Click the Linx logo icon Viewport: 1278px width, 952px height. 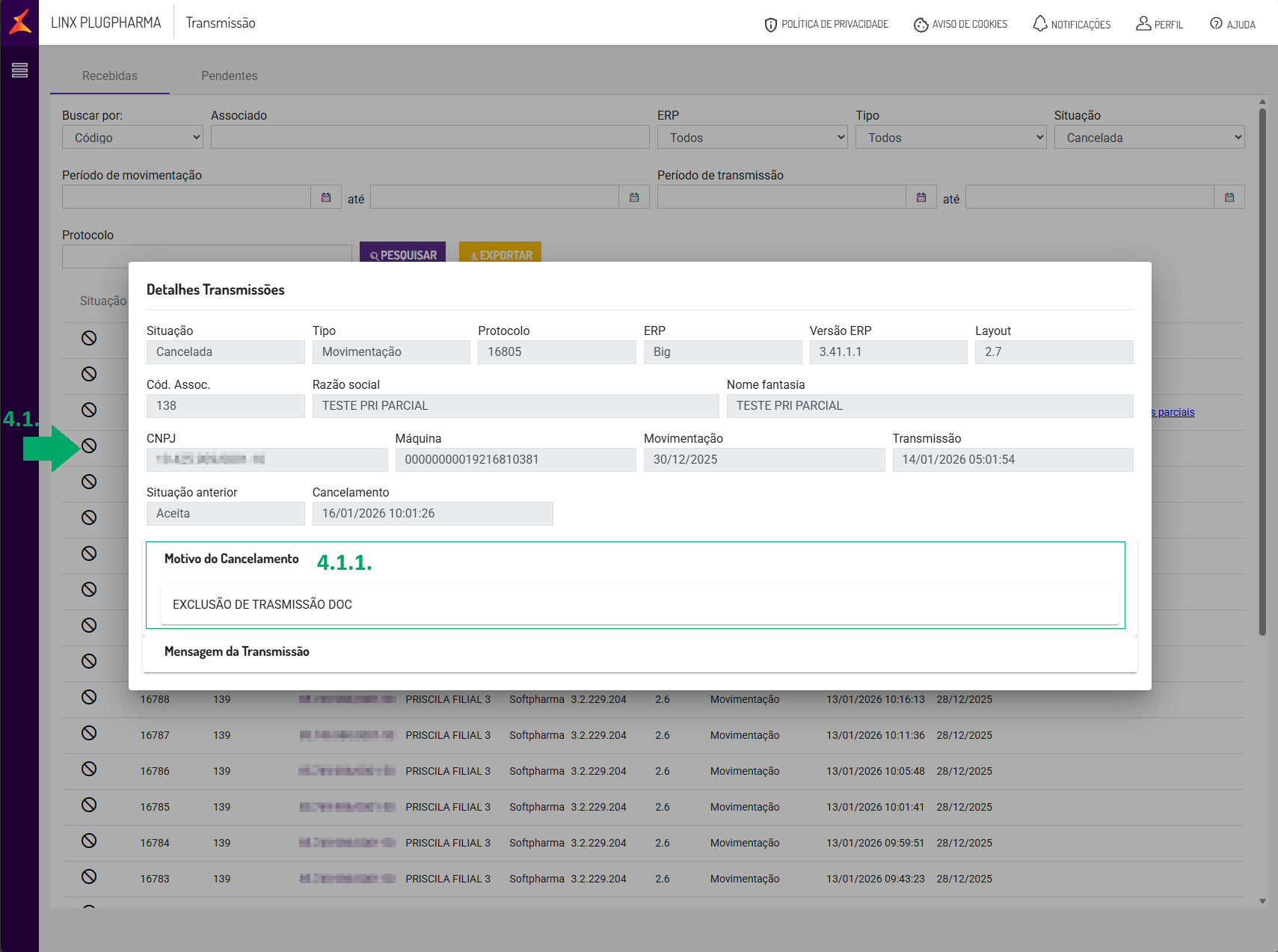(20, 22)
